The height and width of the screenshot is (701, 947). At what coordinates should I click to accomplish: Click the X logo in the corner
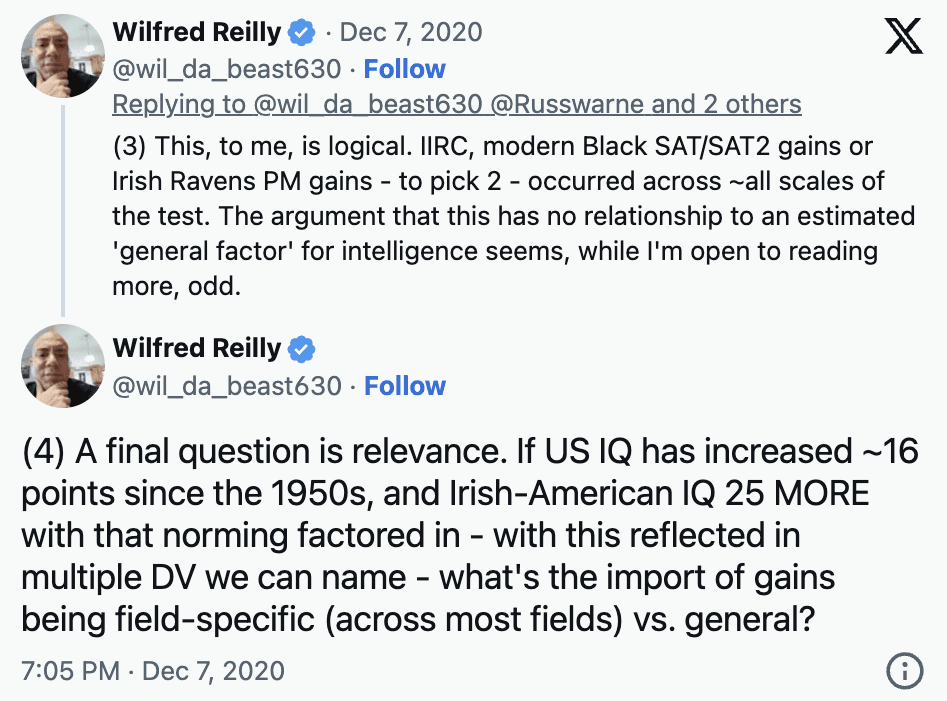905,37
